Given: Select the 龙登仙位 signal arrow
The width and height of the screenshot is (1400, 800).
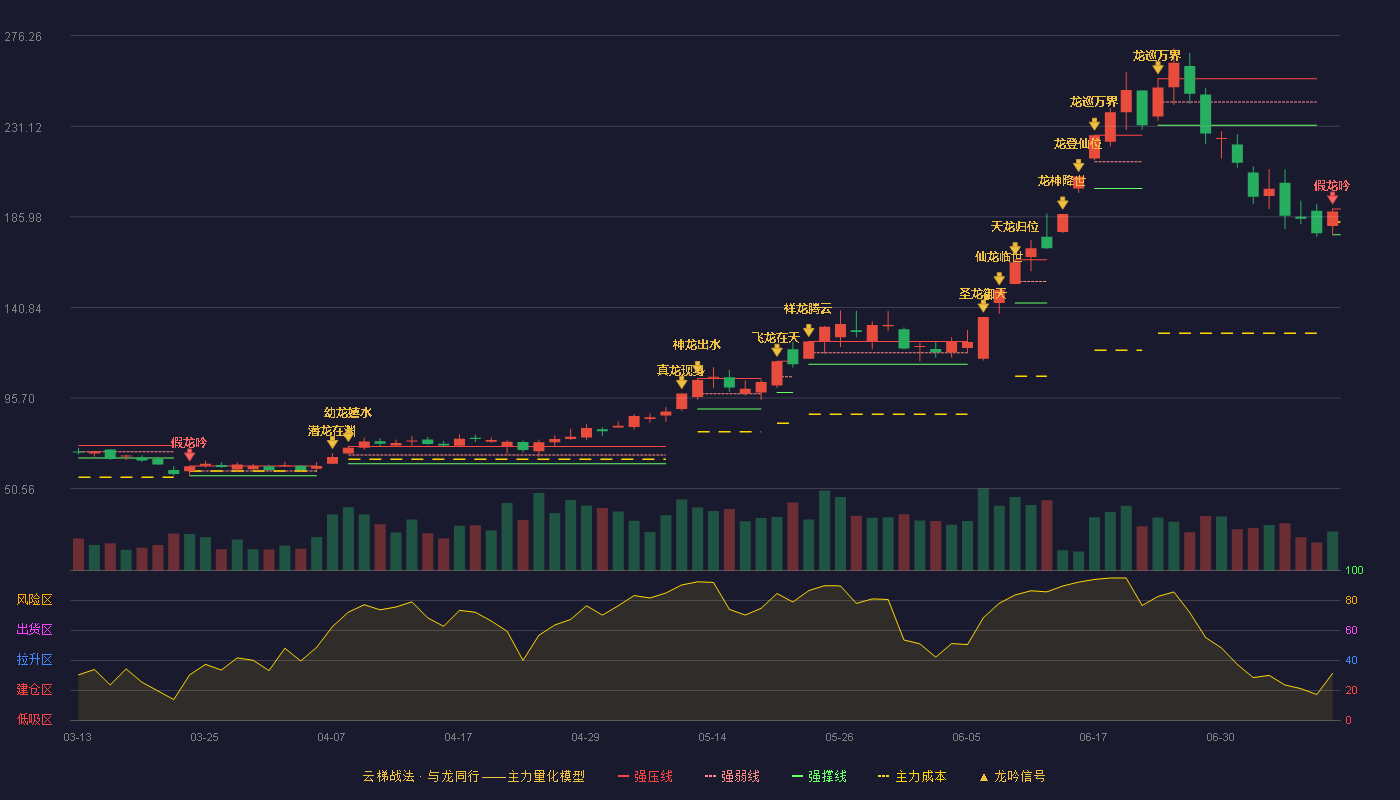Looking at the screenshot, I should pos(1079,166).
